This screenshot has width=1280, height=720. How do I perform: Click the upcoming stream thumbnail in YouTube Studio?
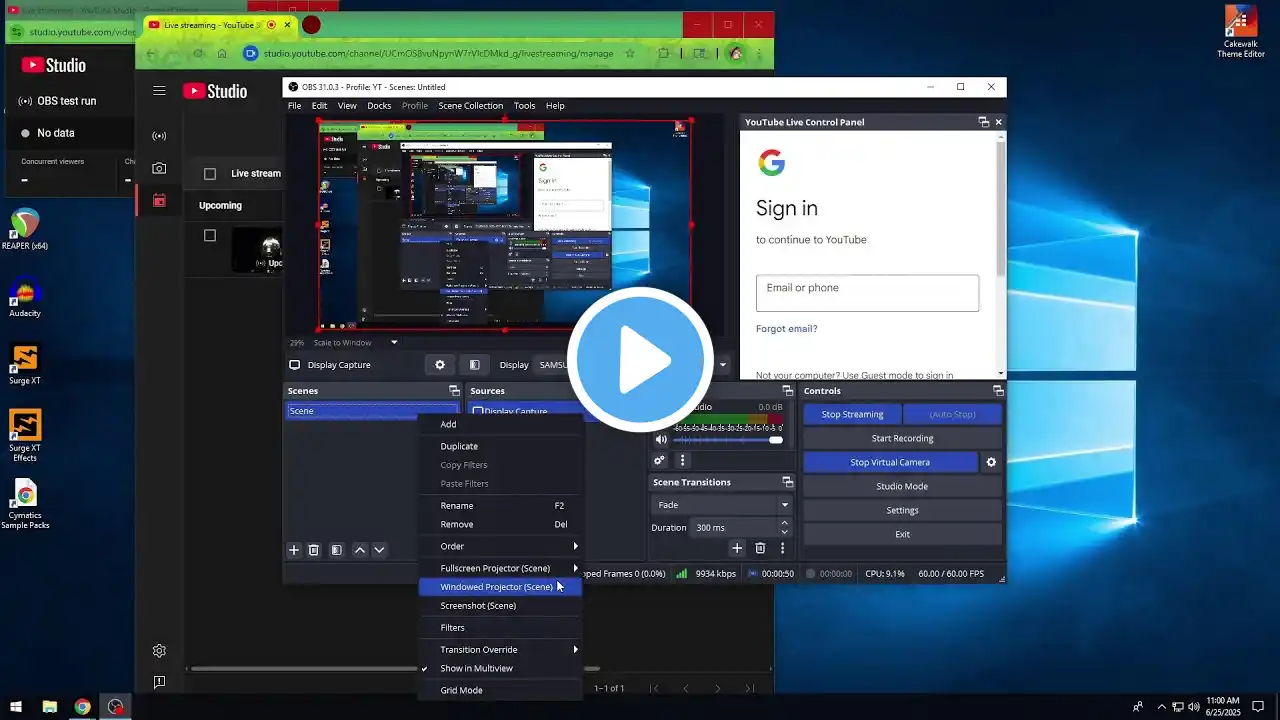257,250
